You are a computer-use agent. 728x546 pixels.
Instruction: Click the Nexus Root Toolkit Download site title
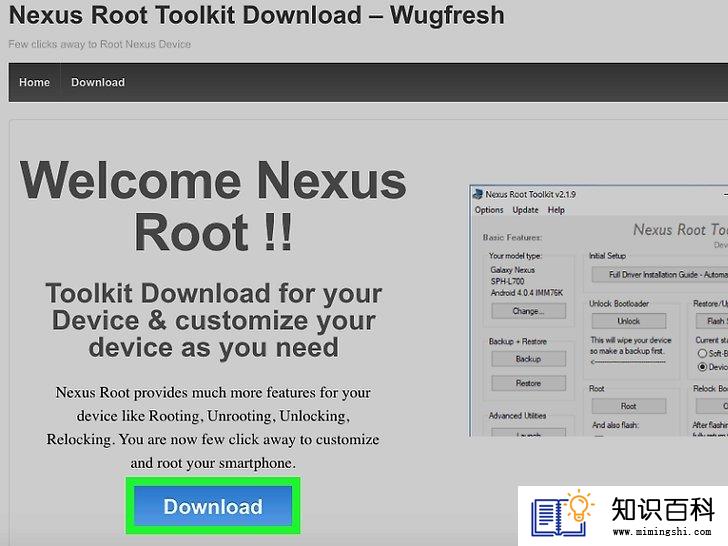(x=256, y=15)
